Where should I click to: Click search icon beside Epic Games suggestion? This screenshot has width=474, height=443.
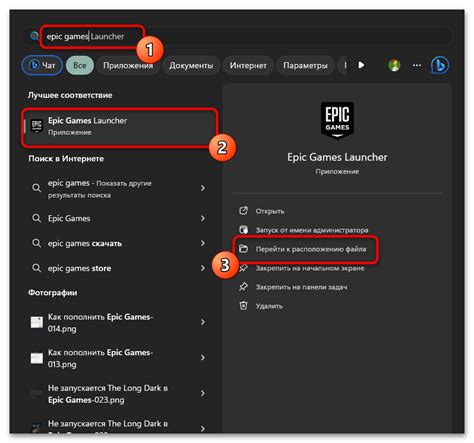(36, 218)
